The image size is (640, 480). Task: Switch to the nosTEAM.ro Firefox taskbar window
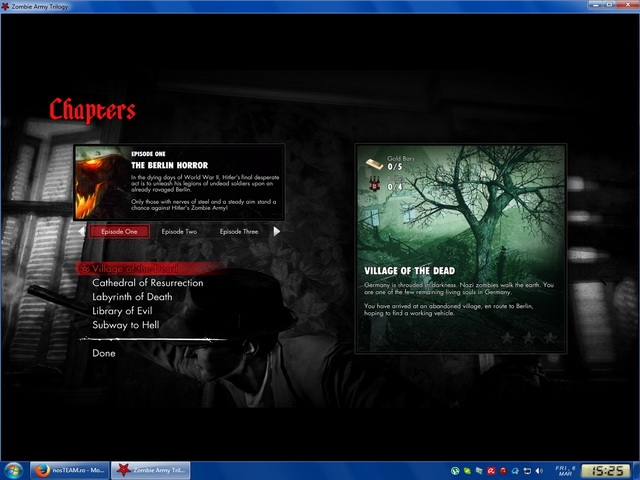tap(70, 470)
